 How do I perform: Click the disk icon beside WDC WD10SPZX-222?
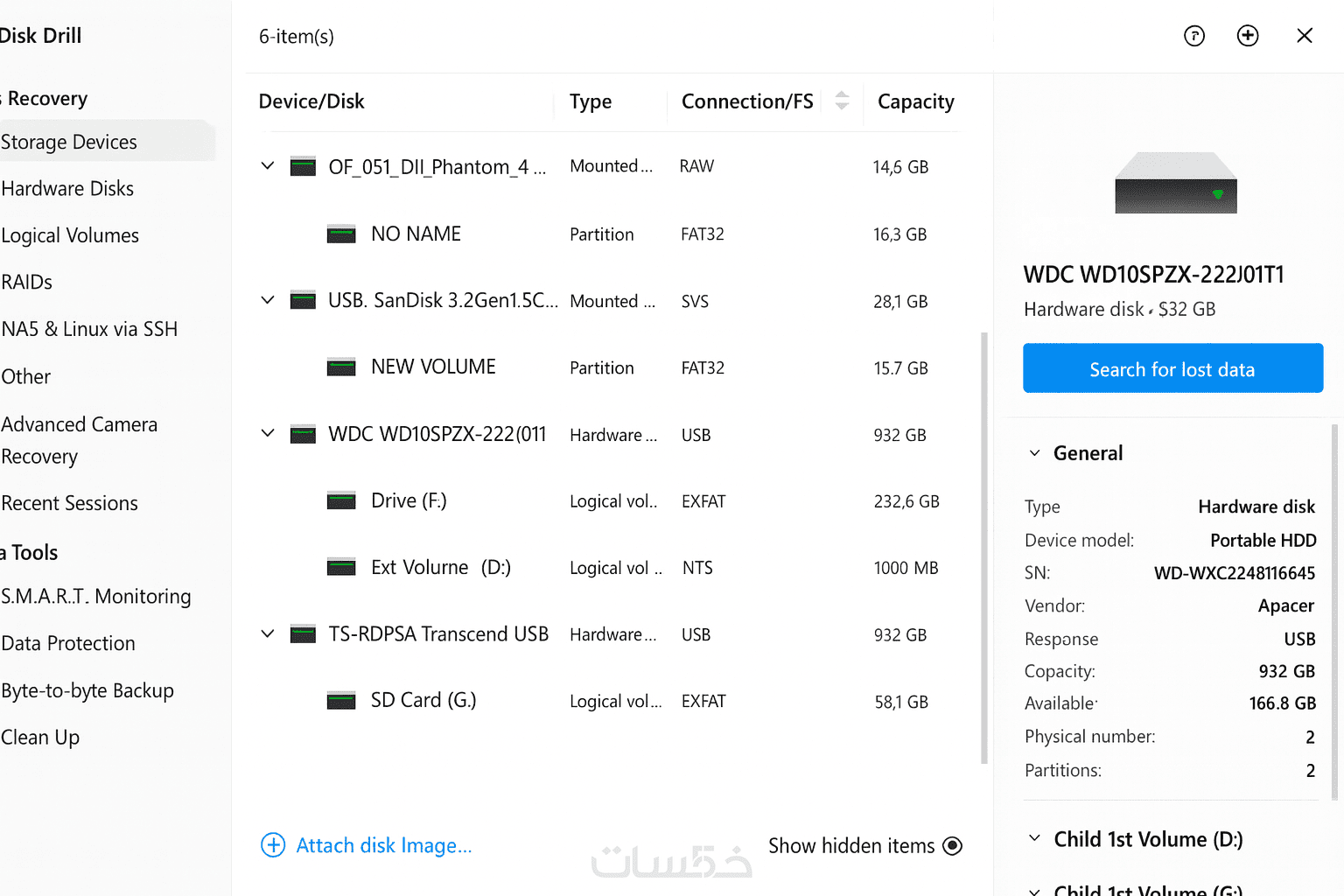click(x=303, y=434)
